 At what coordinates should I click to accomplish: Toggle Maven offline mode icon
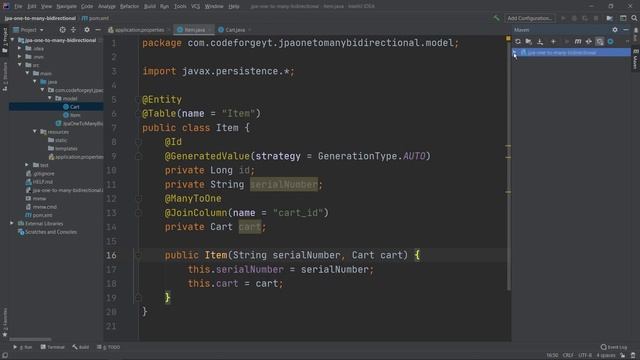point(589,42)
